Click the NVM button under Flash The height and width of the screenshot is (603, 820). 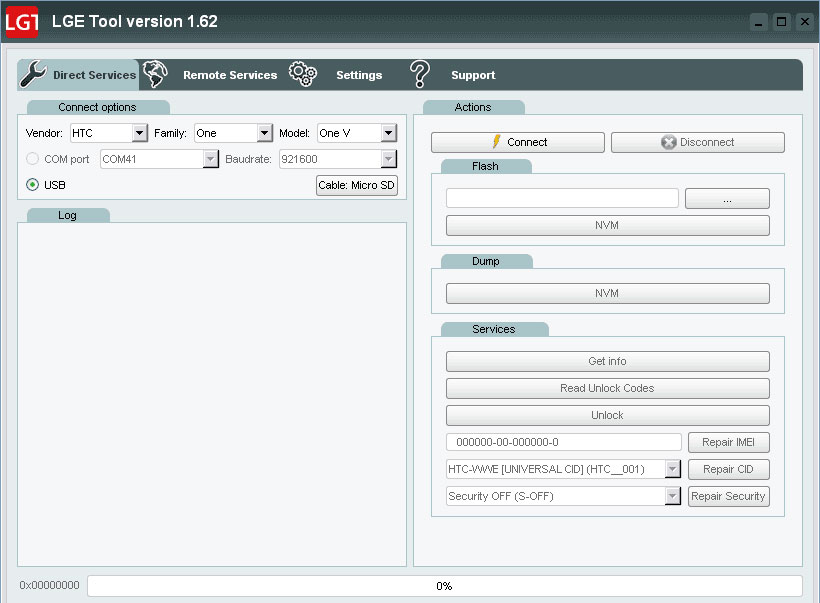pyautogui.click(x=608, y=225)
